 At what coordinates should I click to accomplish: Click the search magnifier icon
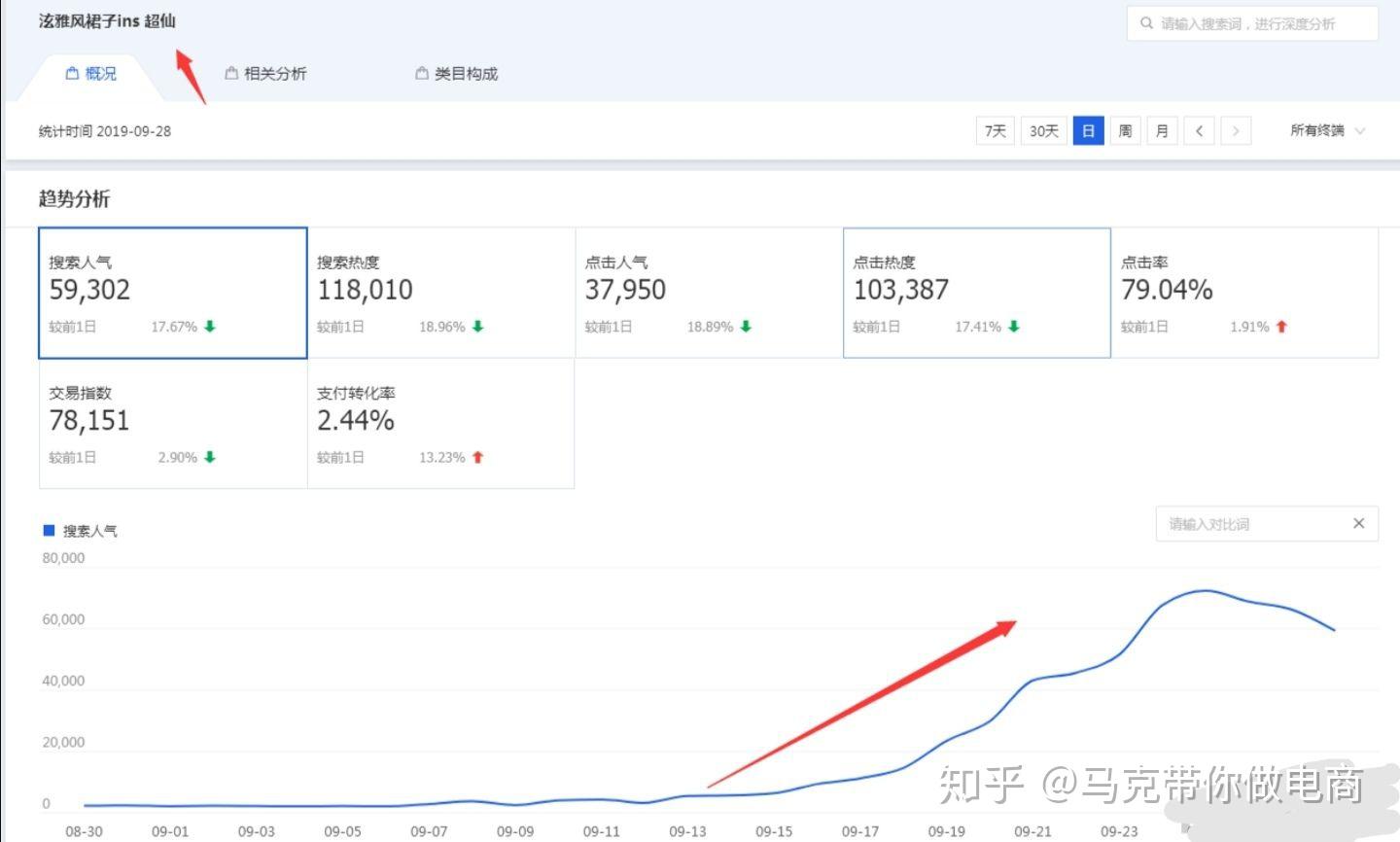click(x=1147, y=23)
